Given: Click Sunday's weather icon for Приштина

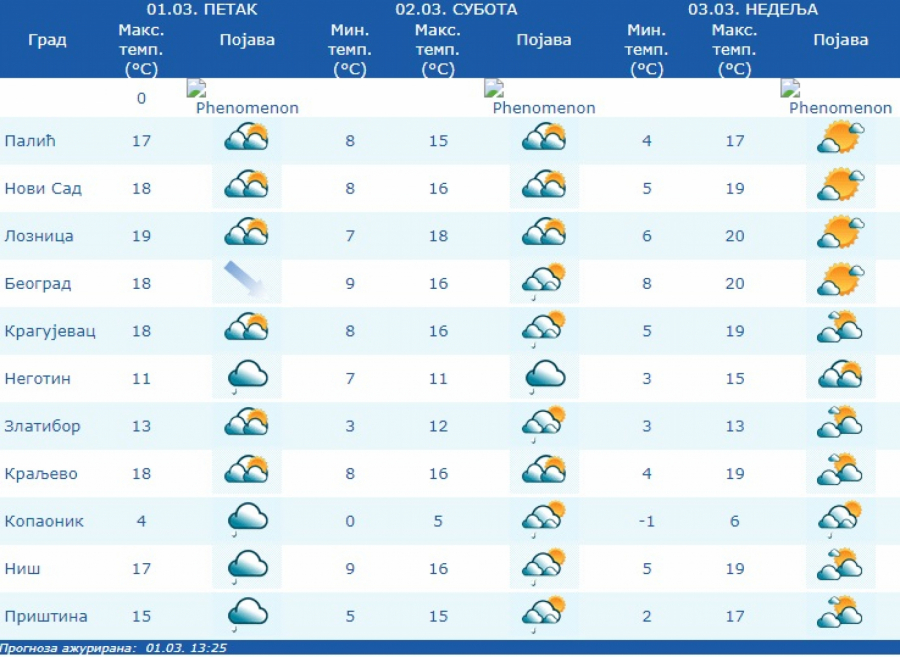Looking at the screenshot, I should [840, 613].
